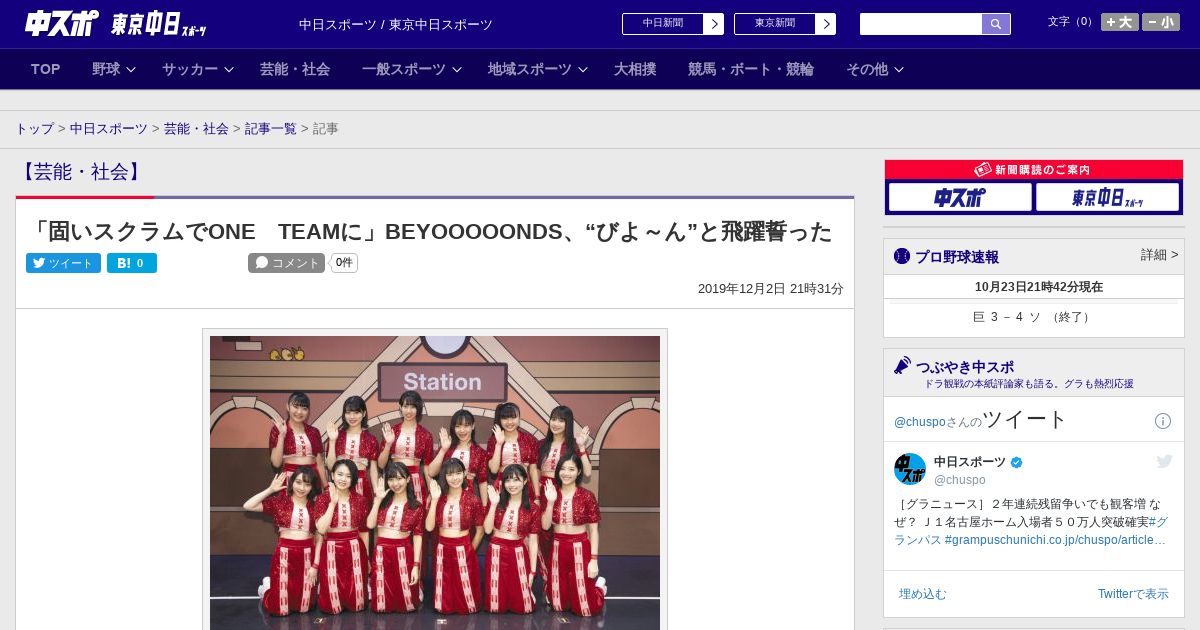Expand the 一般スポーツ menu dropdown
This screenshot has height=630, width=1200.
click(411, 69)
